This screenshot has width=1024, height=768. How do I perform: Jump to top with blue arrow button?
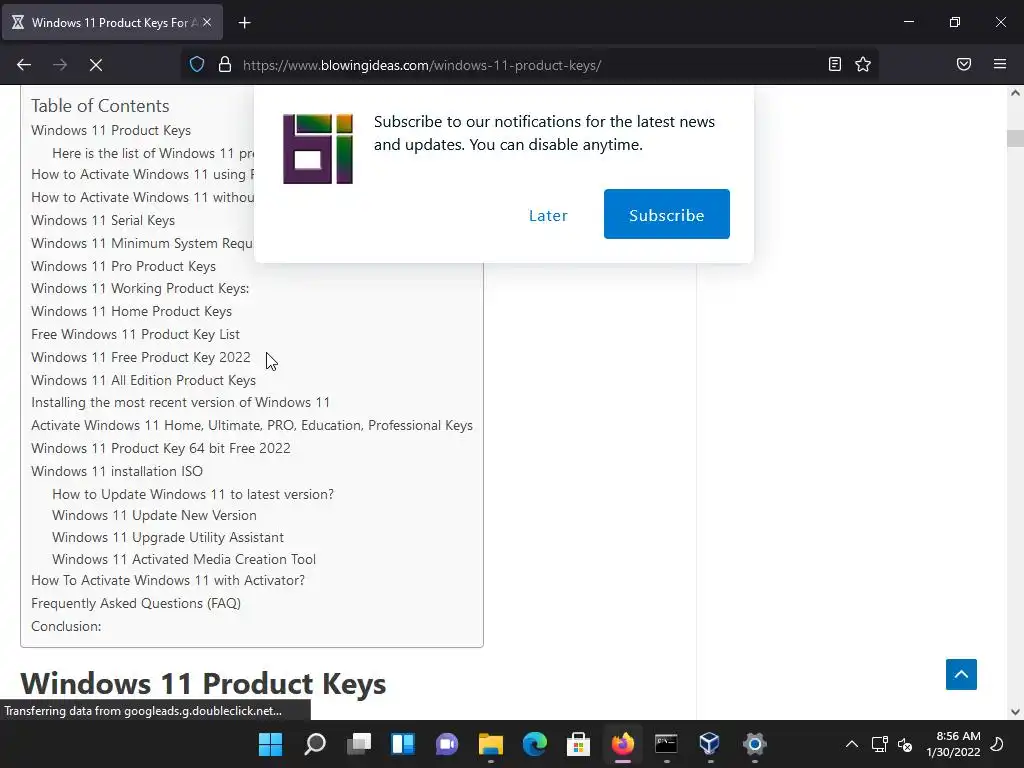click(961, 675)
